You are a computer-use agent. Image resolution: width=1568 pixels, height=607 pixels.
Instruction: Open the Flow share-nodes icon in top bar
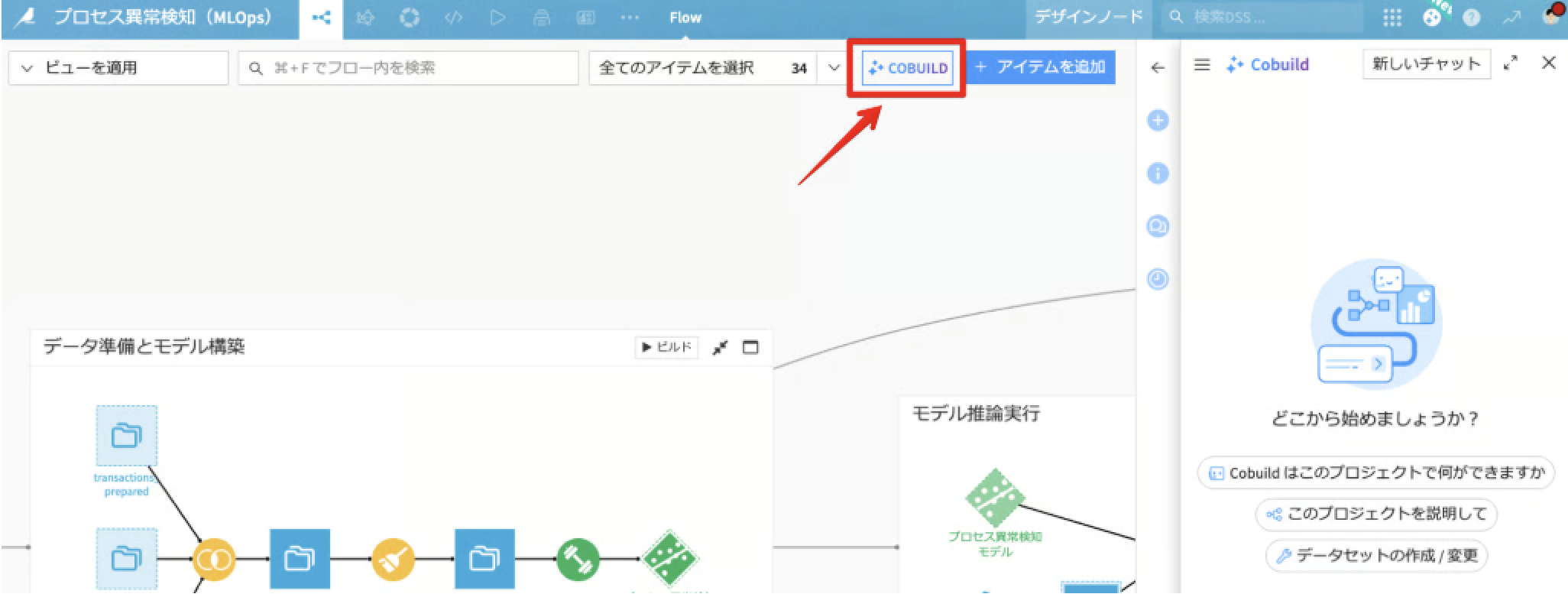coord(321,18)
